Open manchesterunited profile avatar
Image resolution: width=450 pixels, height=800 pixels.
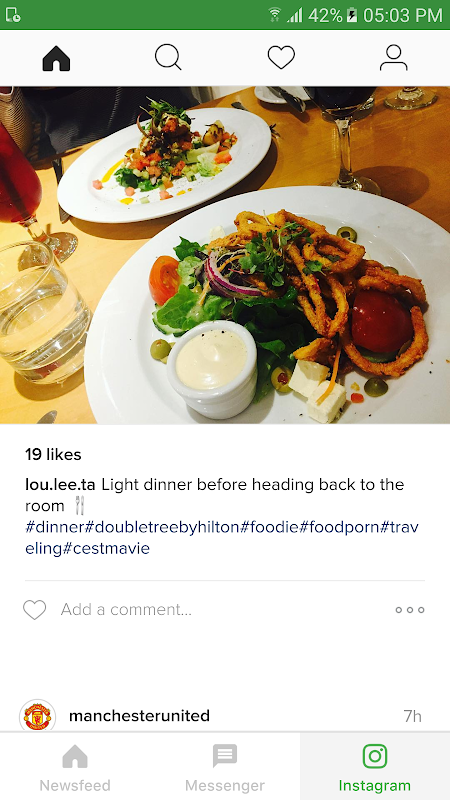37,716
